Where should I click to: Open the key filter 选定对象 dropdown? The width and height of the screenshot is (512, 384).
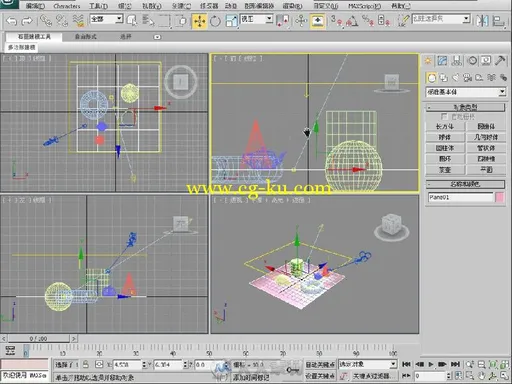tap(367, 364)
